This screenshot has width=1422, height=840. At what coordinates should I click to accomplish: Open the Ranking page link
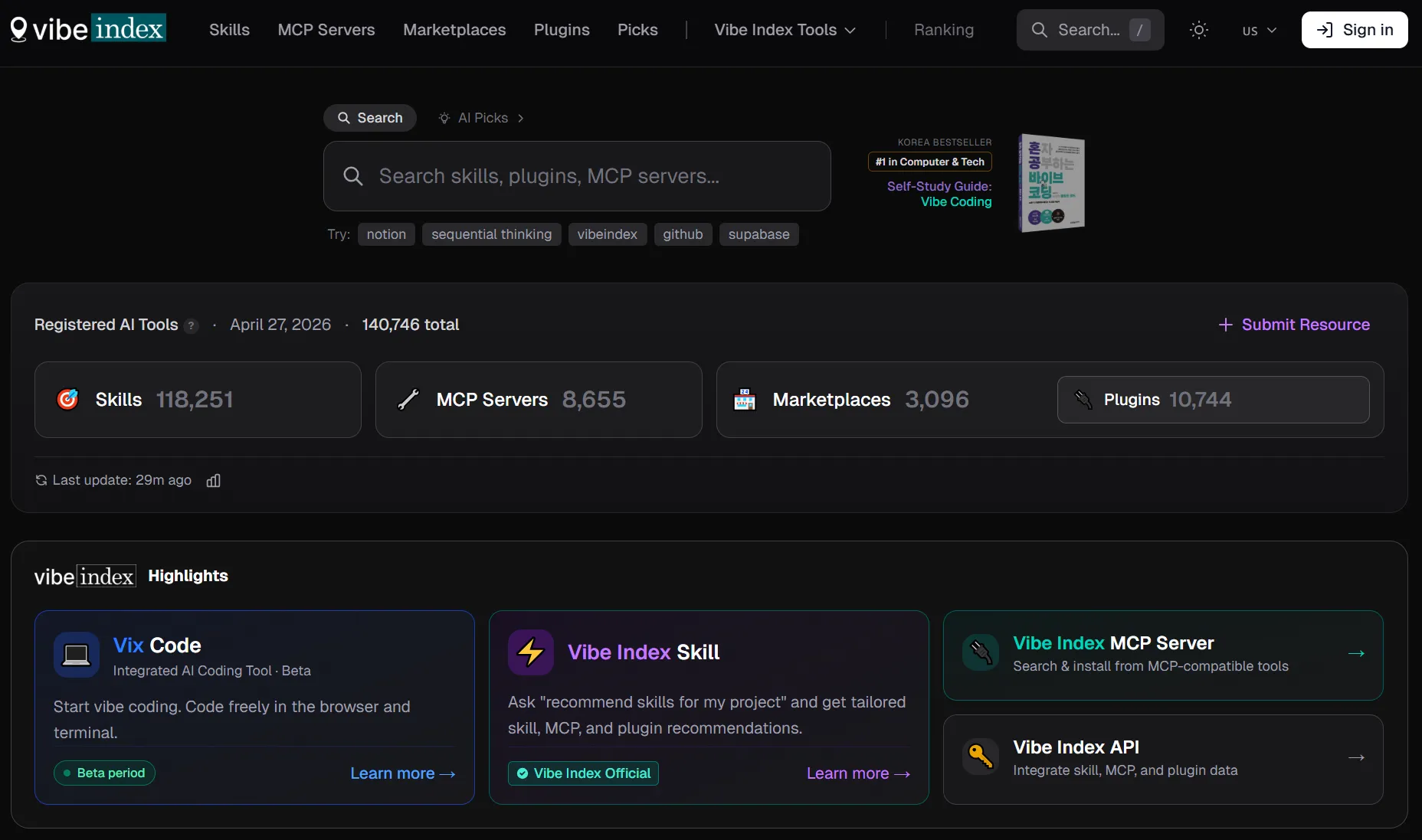(944, 30)
